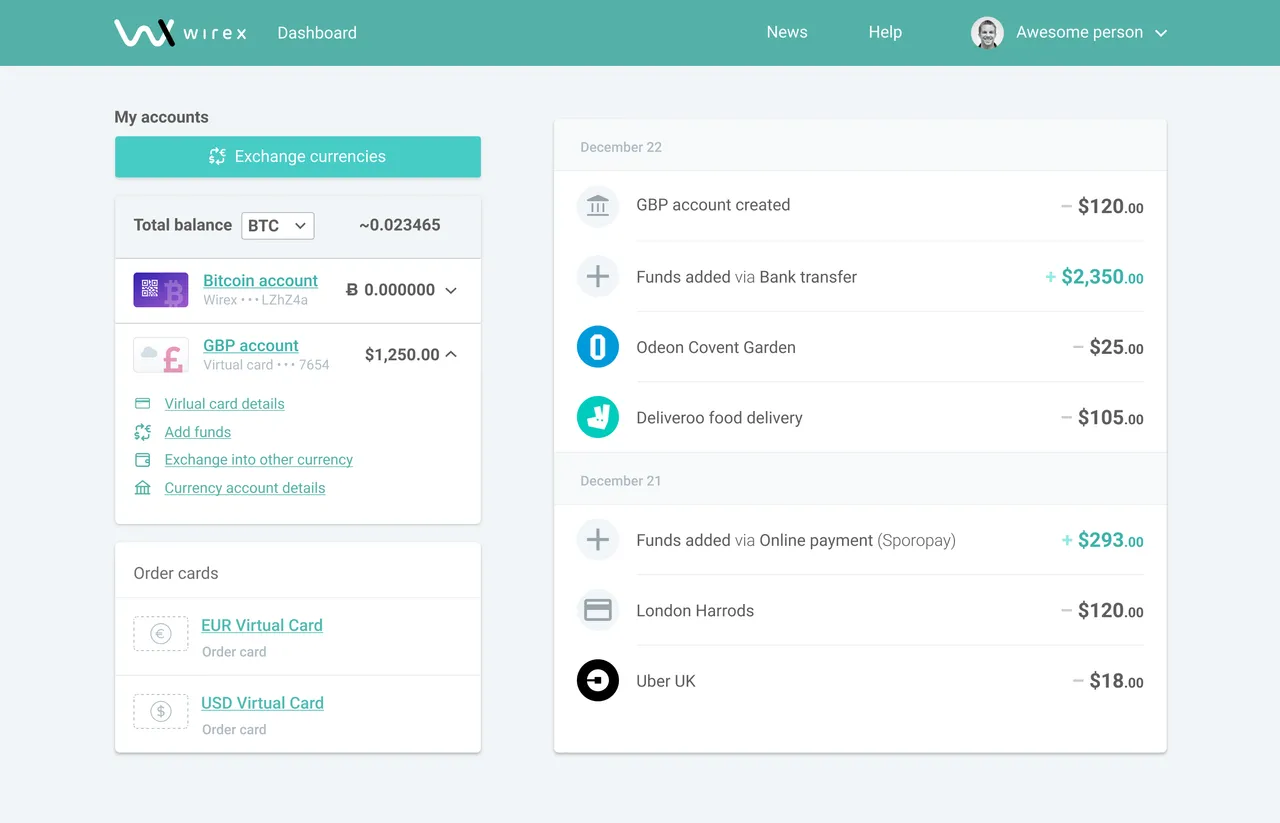Select Funds added via Online payment text
This screenshot has height=823, width=1280.
click(x=796, y=540)
